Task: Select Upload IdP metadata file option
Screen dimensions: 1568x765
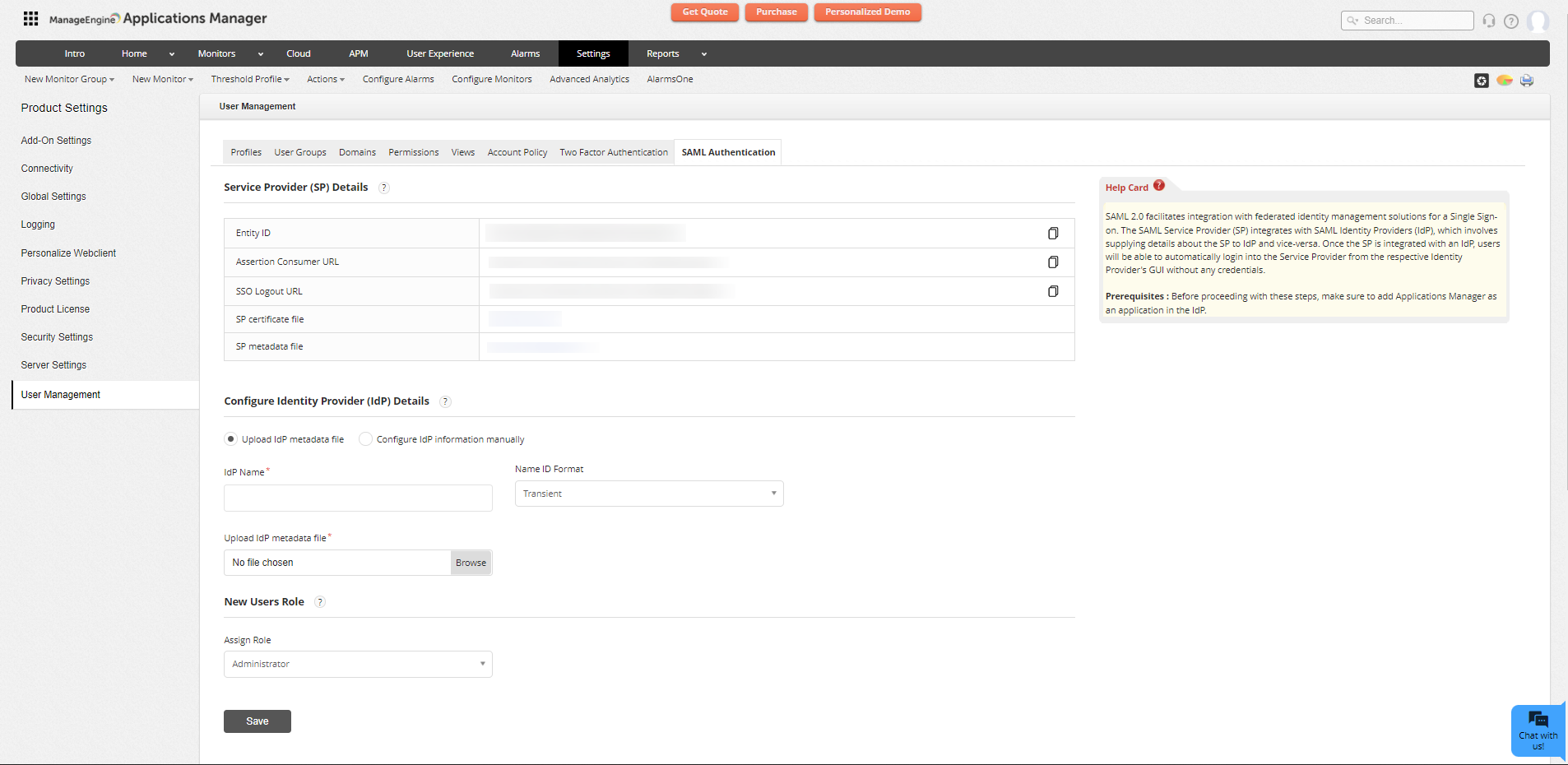Action: pos(231,439)
